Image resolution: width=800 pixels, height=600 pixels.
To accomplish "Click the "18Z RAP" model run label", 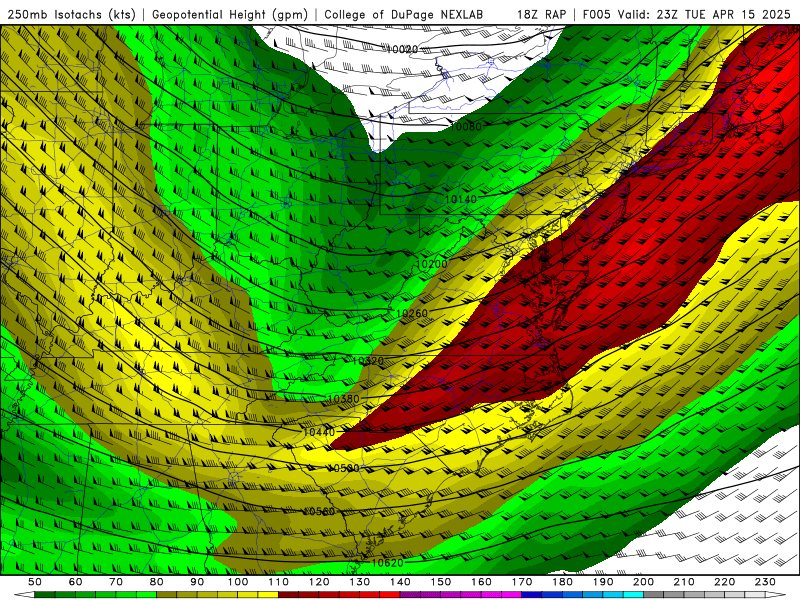I will [x=541, y=14].
